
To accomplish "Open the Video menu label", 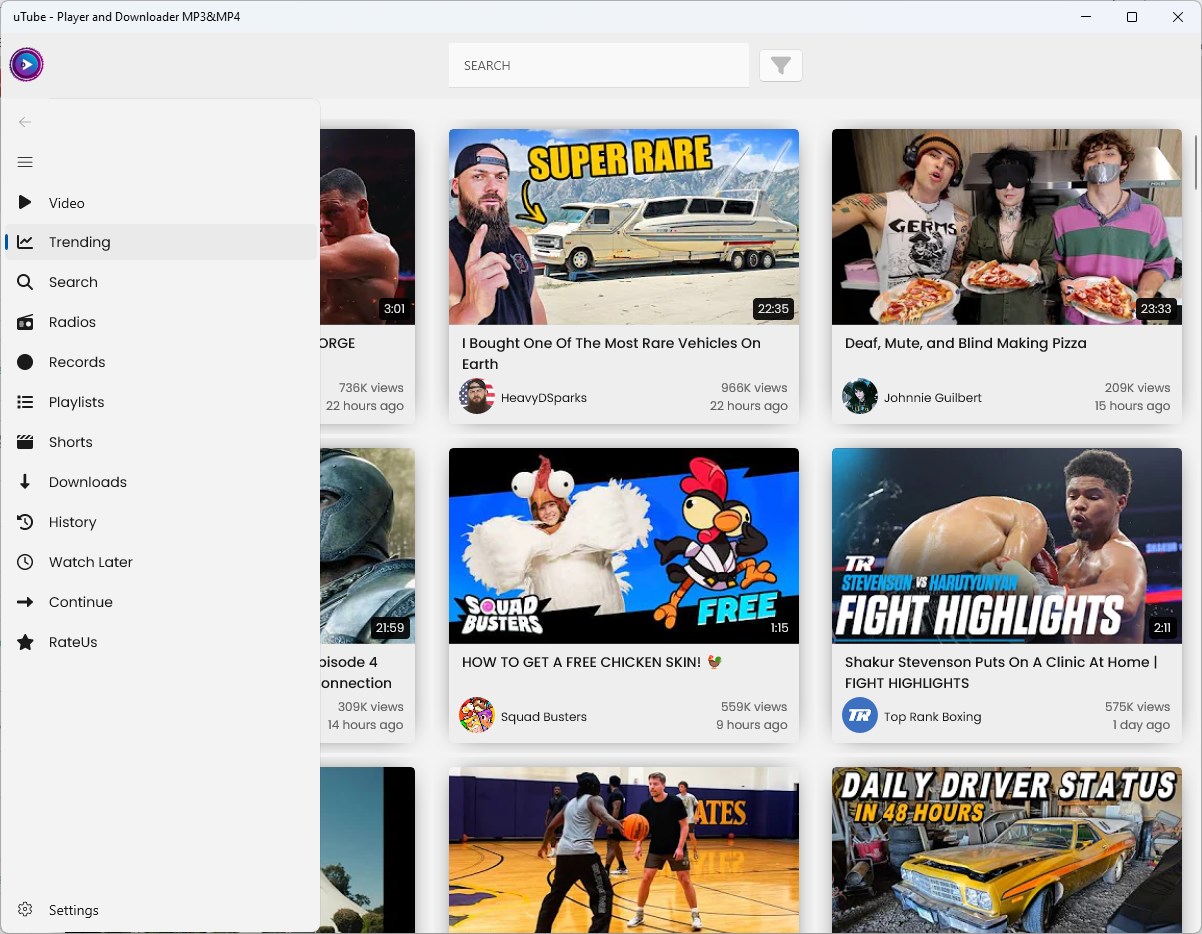I will [x=67, y=203].
